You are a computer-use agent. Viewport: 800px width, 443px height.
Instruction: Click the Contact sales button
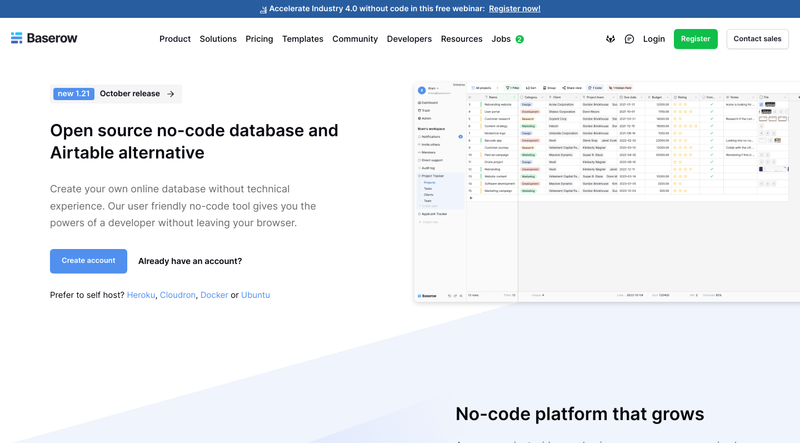tap(757, 39)
